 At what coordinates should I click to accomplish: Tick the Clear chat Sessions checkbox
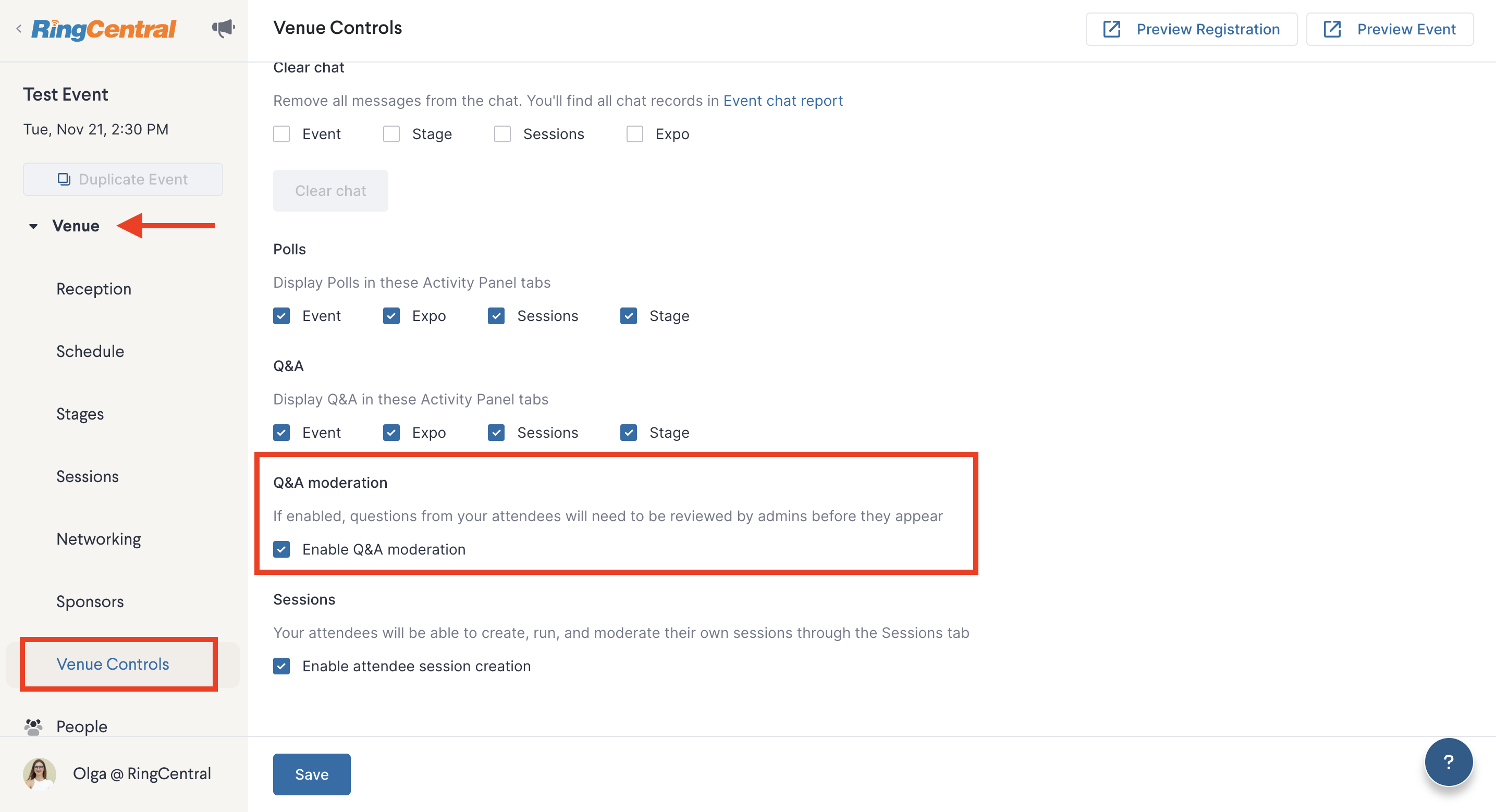tap(502, 134)
